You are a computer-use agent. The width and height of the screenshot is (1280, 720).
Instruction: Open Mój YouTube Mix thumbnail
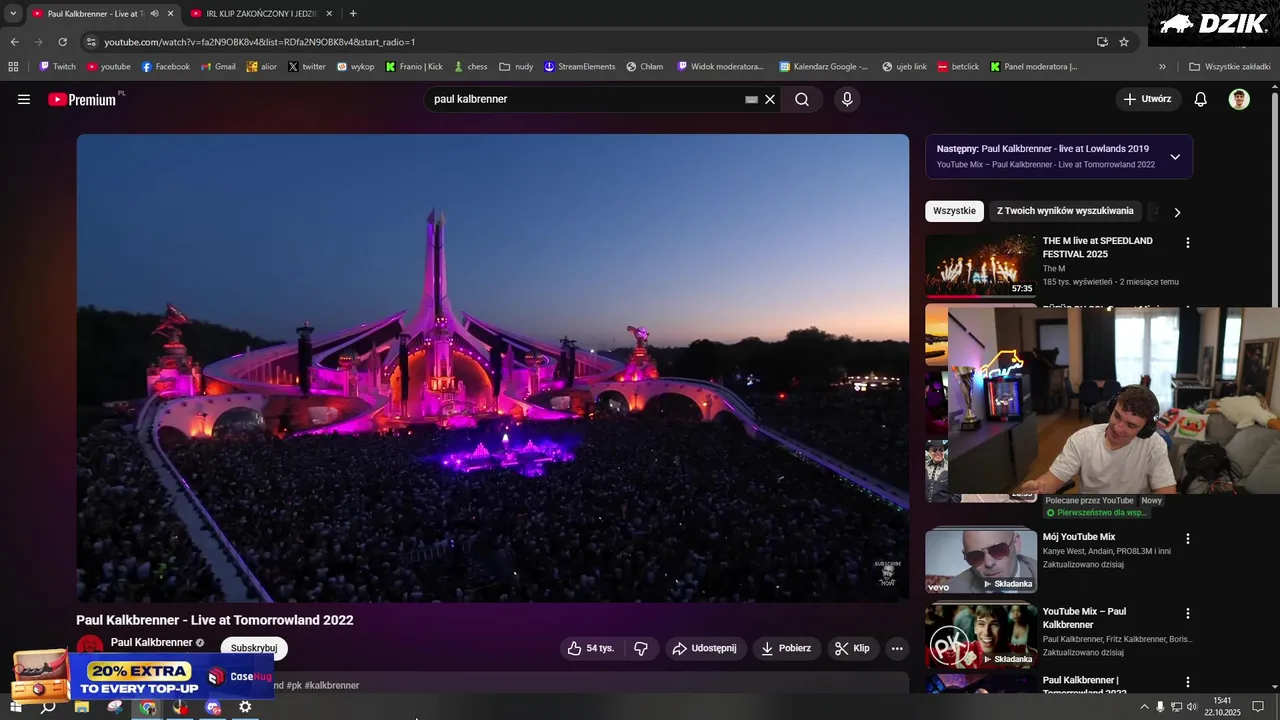tap(981, 561)
